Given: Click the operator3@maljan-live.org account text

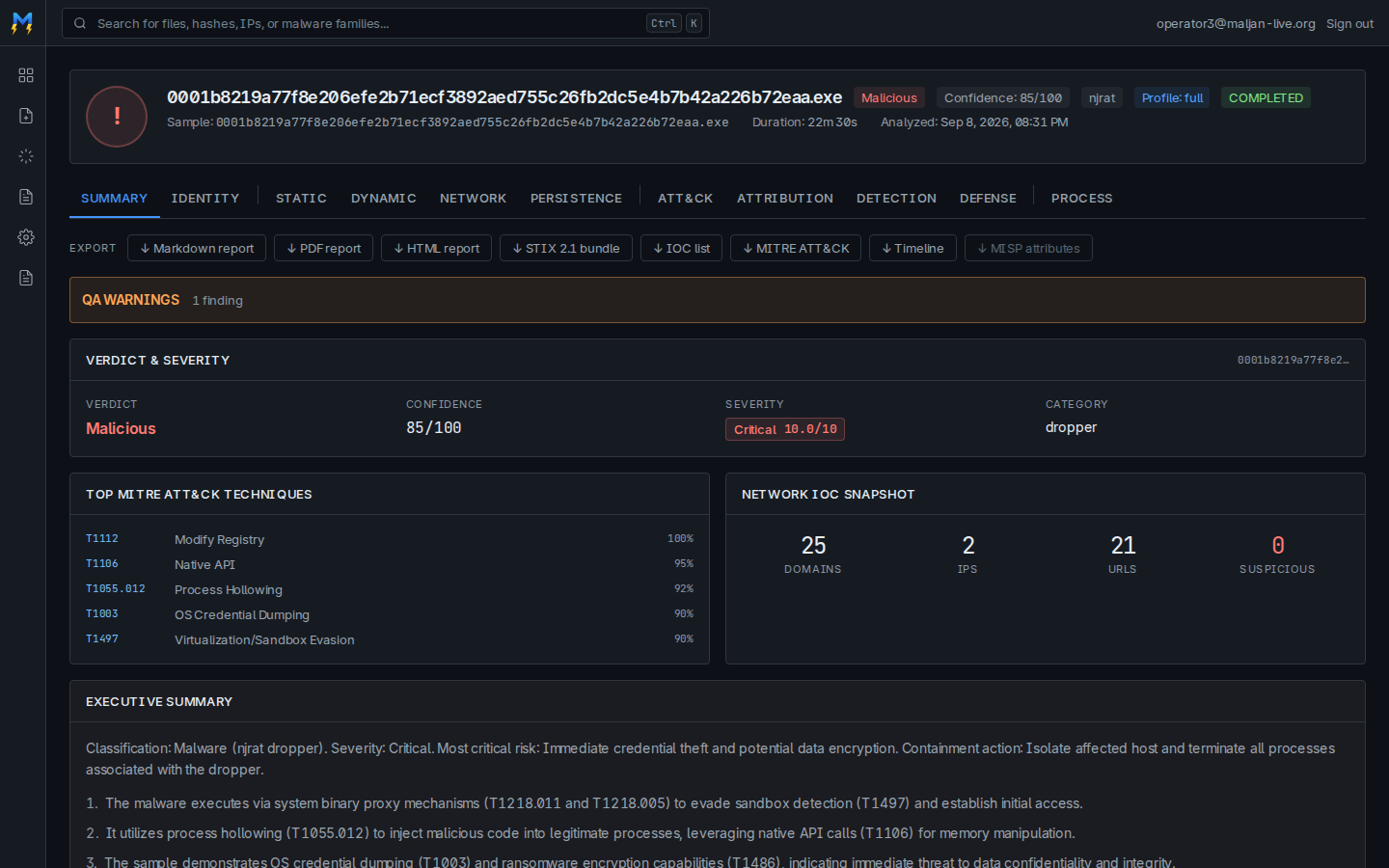Looking at the screenshot, I should click(1236, 23).
